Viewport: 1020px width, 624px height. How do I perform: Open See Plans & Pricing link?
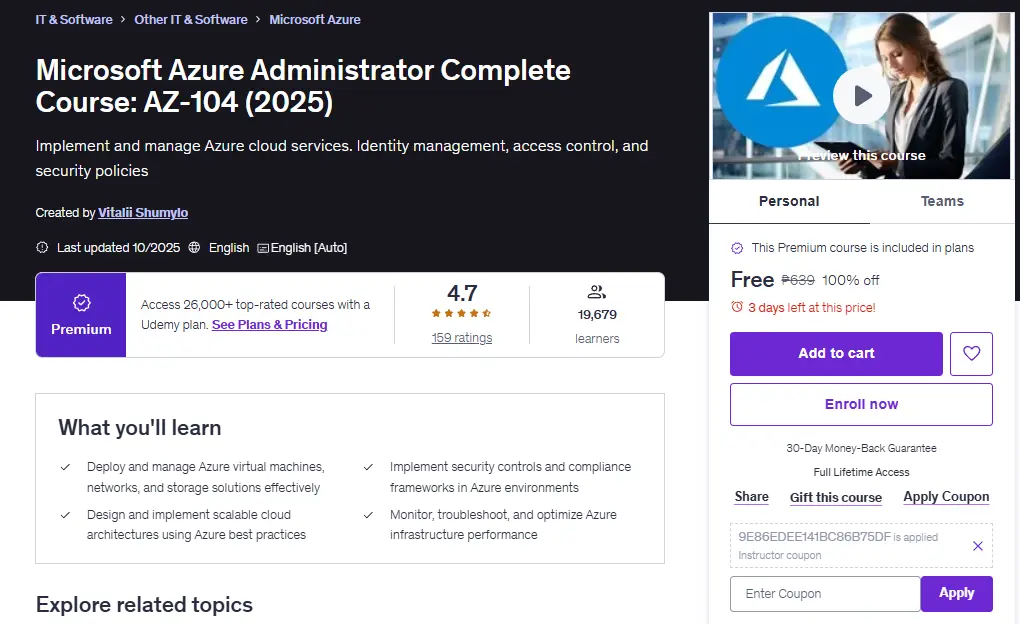click(269, 325)
